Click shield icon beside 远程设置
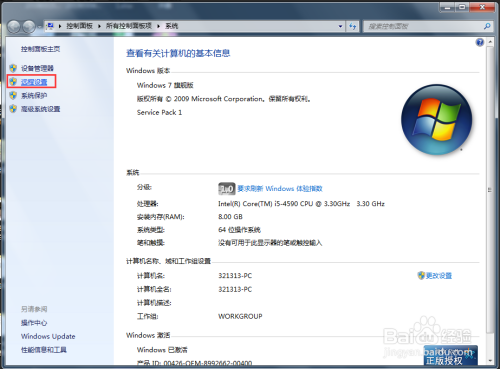This screenshot has width=500, height=369. point(13,82)
